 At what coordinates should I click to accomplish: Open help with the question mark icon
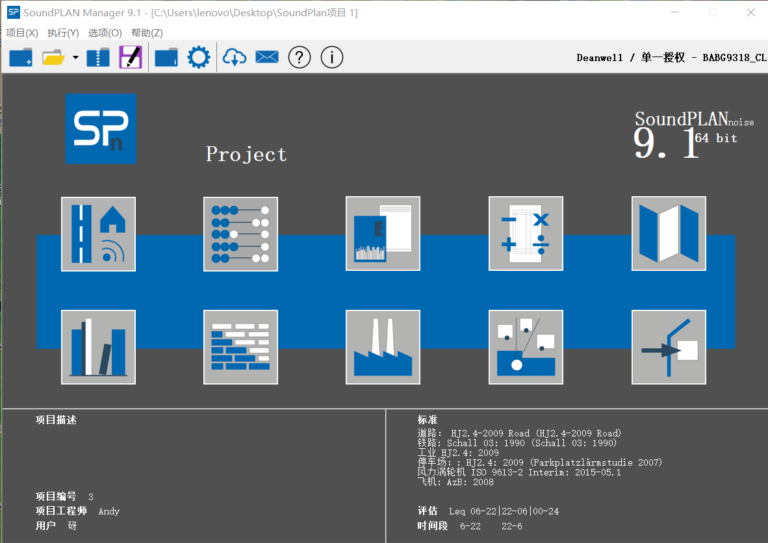(x=299, y=57)
